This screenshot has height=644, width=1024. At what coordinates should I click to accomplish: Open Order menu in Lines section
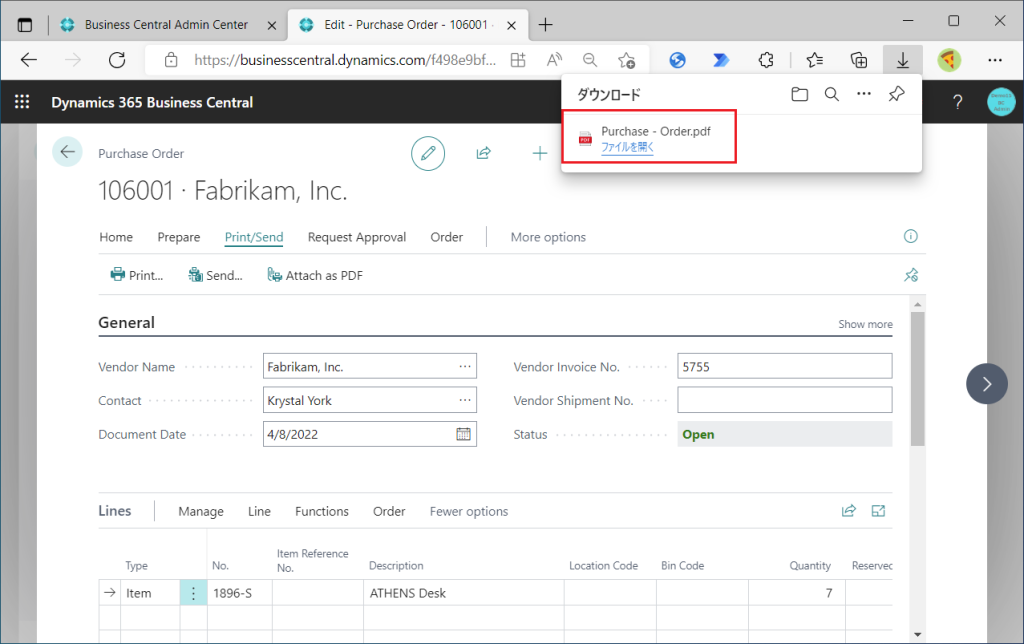pyautogui.click(x=389, y=511)
